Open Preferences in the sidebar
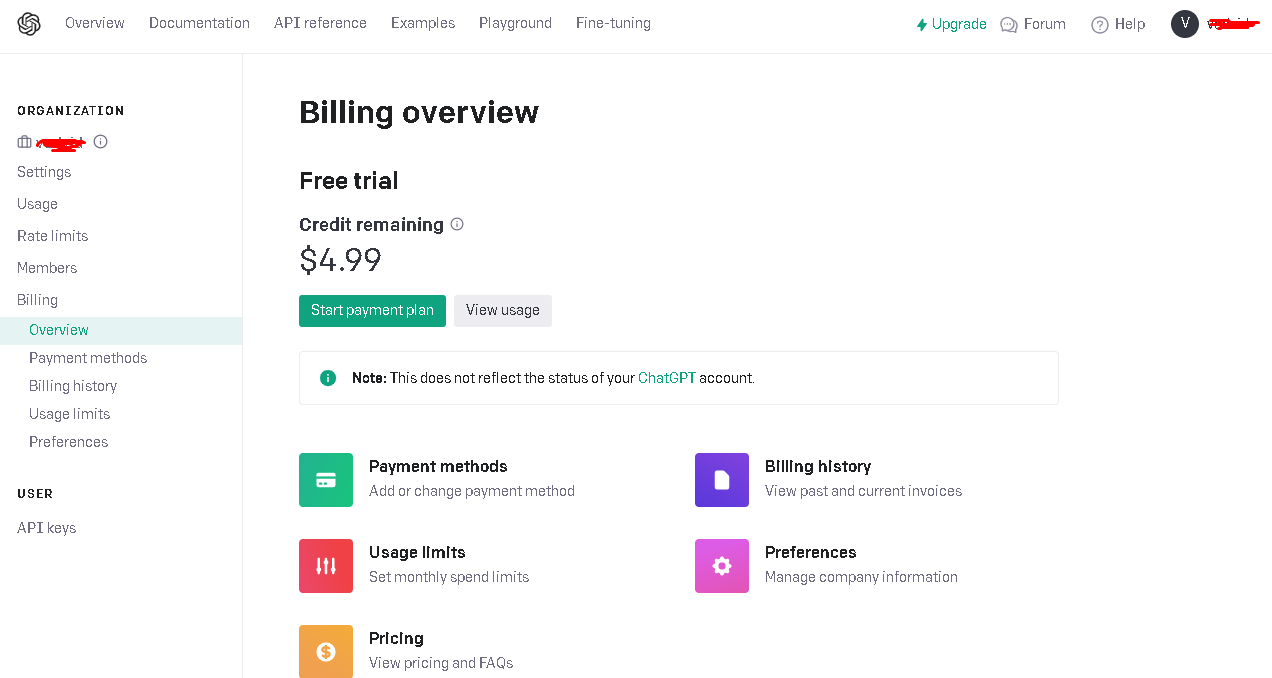The height and width of the screenshot is (678, 1272). click(x=68, y=442)
